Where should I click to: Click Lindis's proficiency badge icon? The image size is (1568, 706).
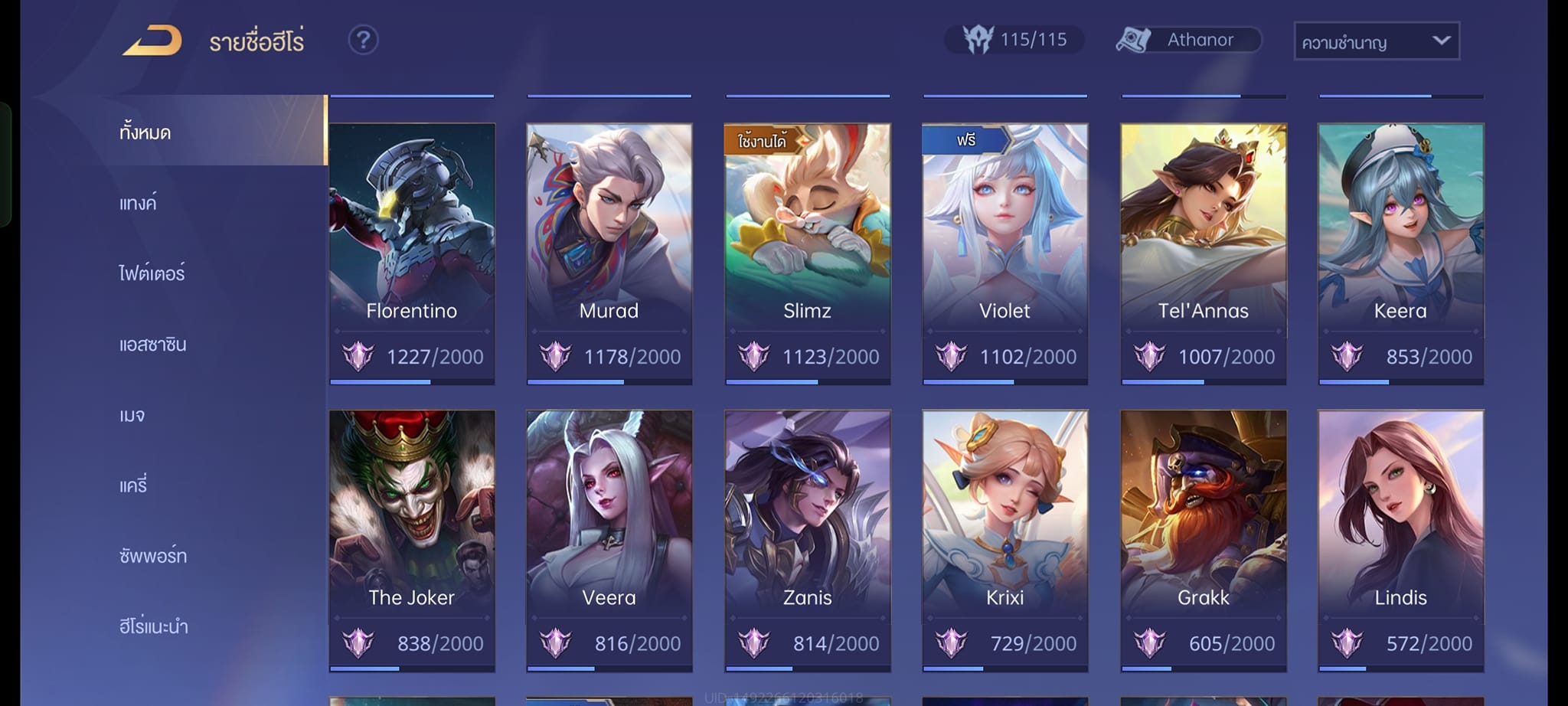[1347, 643]
